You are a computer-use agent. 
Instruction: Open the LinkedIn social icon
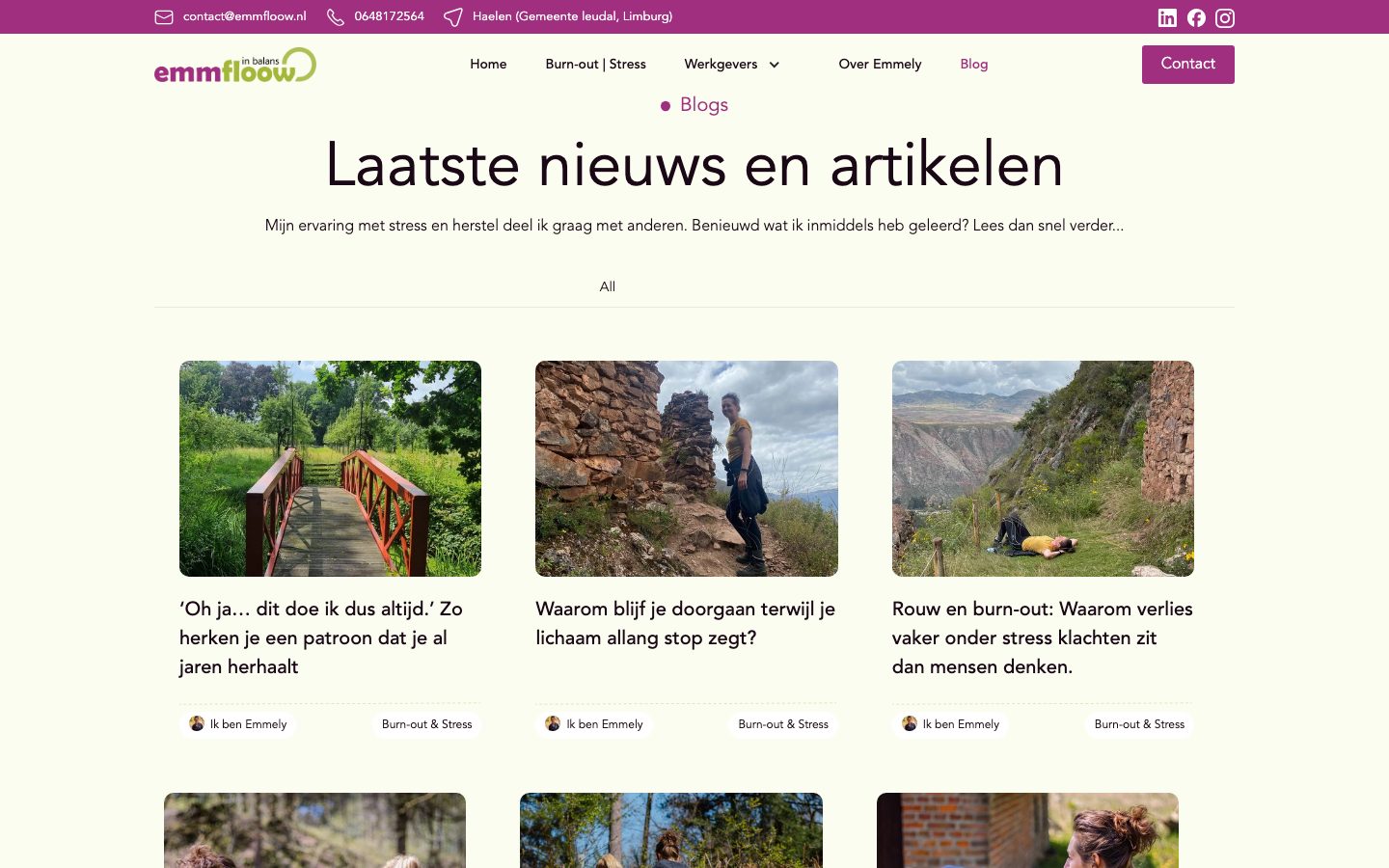(1167, 17)
